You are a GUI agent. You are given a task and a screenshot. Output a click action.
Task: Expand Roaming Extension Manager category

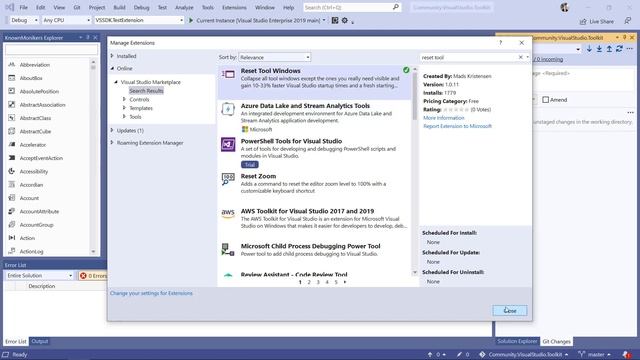112,142
